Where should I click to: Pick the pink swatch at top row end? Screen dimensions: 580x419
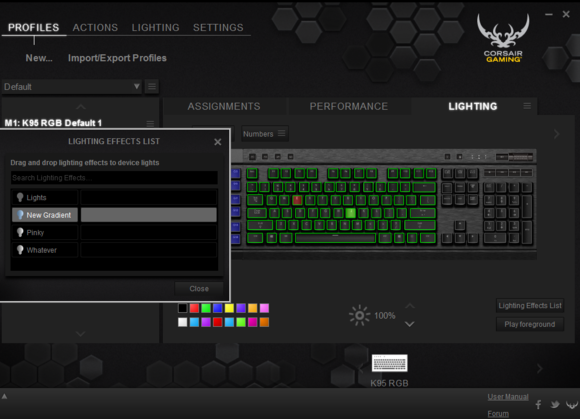pos(264,308)
